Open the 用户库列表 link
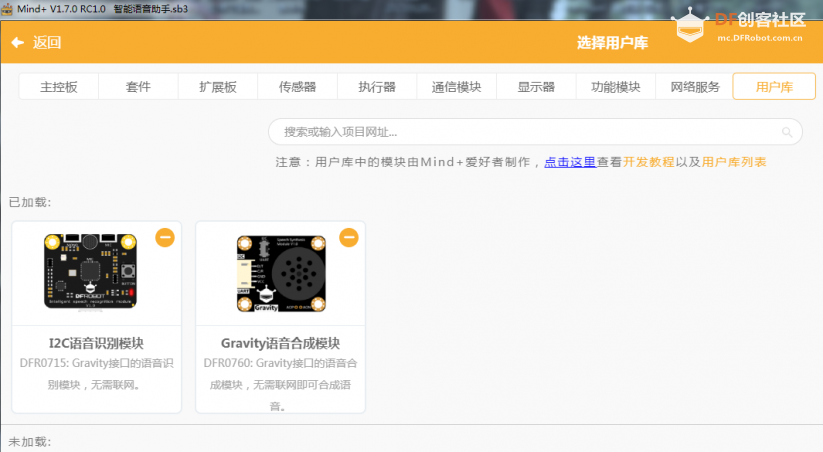This screenshot has height=452, width=823. [734, 162]
